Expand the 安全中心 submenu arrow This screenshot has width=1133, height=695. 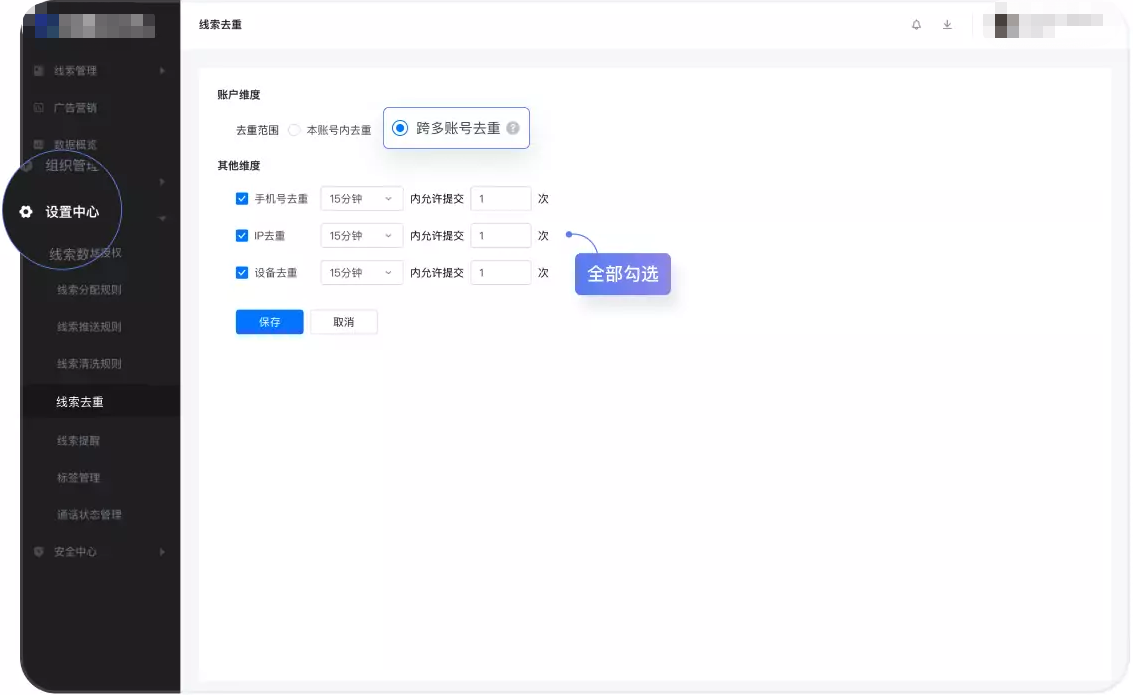[x=162, y=552]
